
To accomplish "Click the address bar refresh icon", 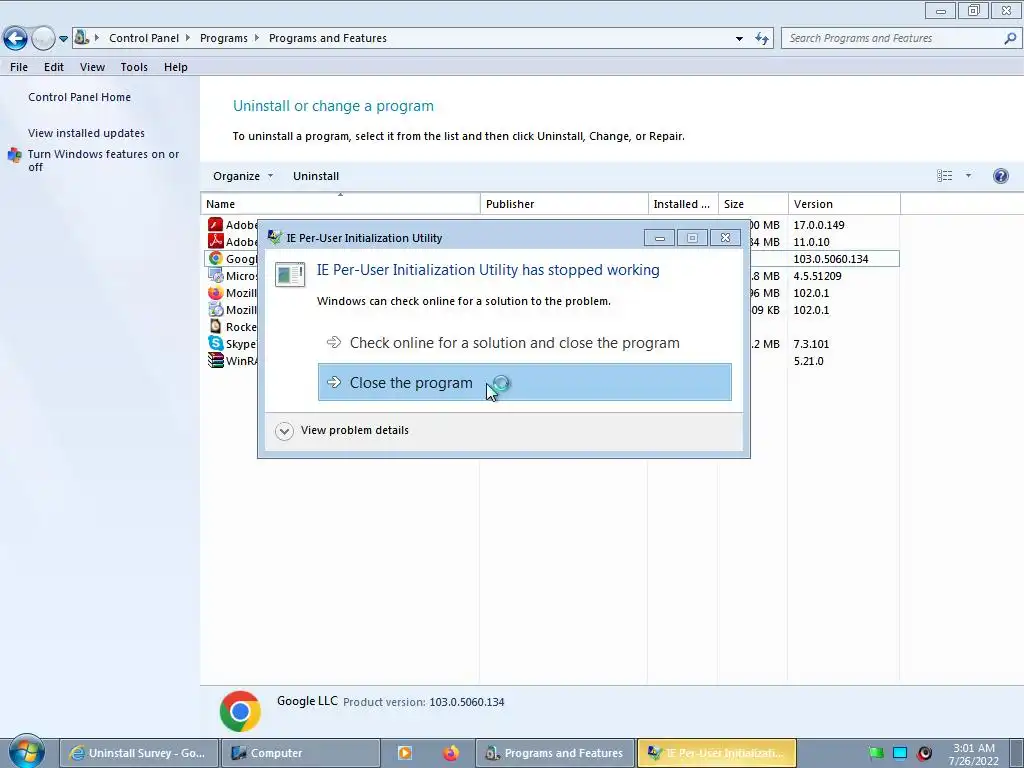I will [761, 39].
